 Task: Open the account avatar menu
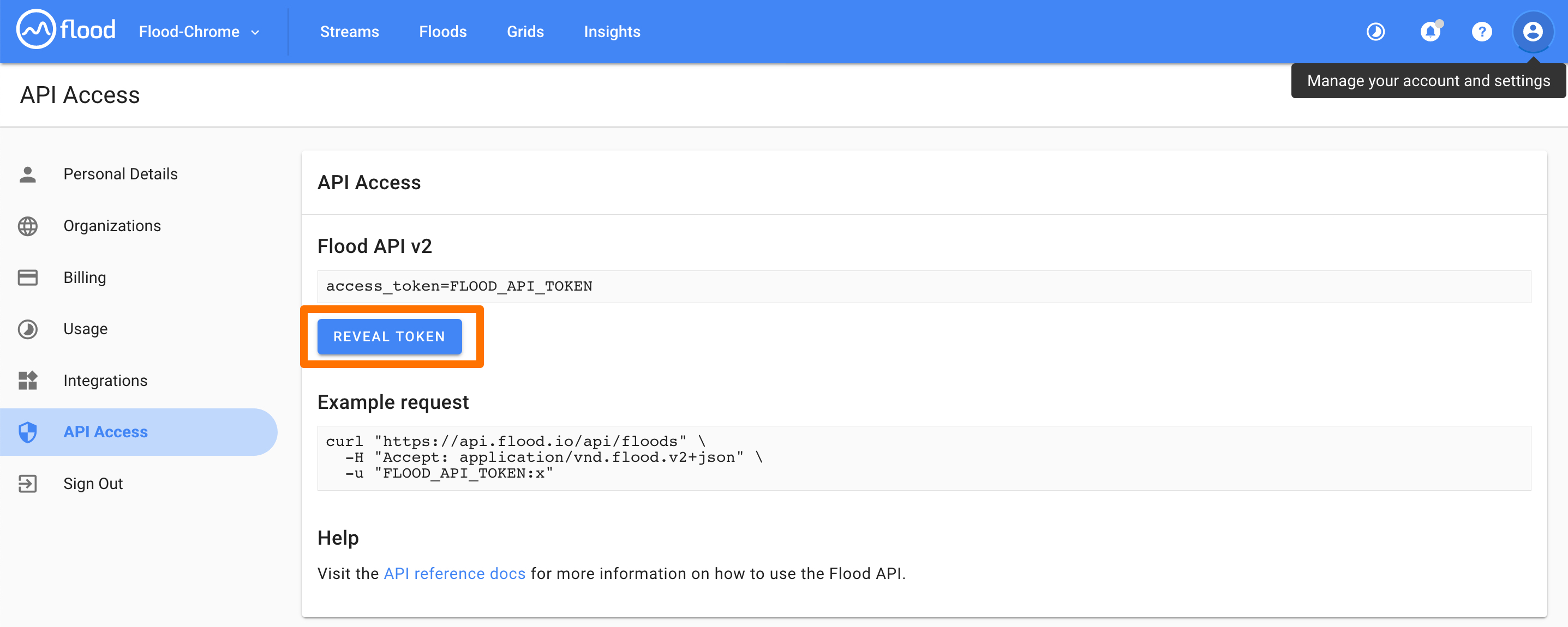click(1533, 32)
